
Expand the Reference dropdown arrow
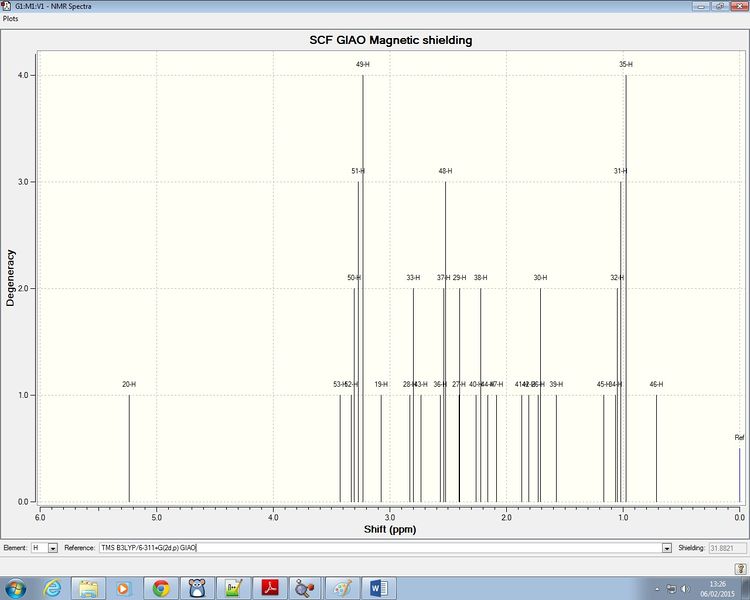coord(667,548)
